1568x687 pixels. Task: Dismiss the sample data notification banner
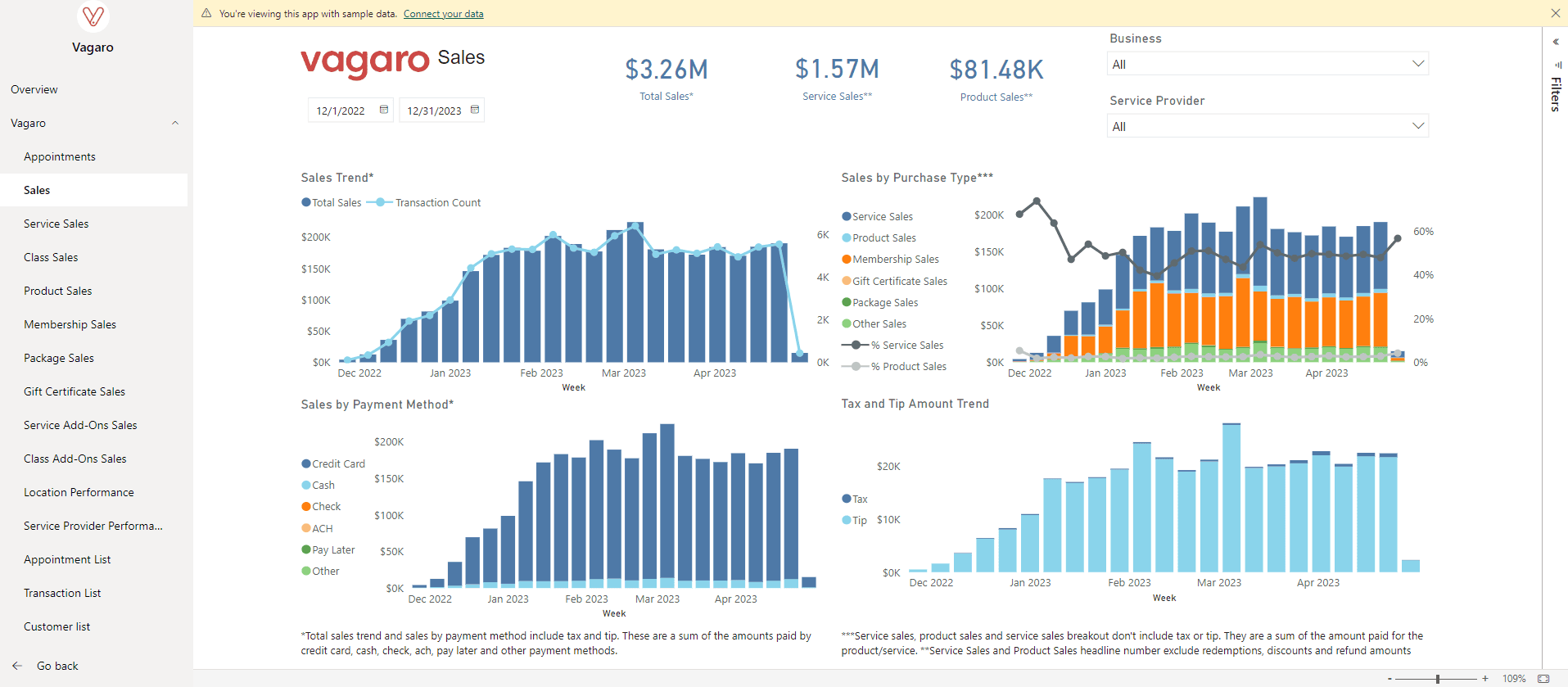(x=1555, y=13)
